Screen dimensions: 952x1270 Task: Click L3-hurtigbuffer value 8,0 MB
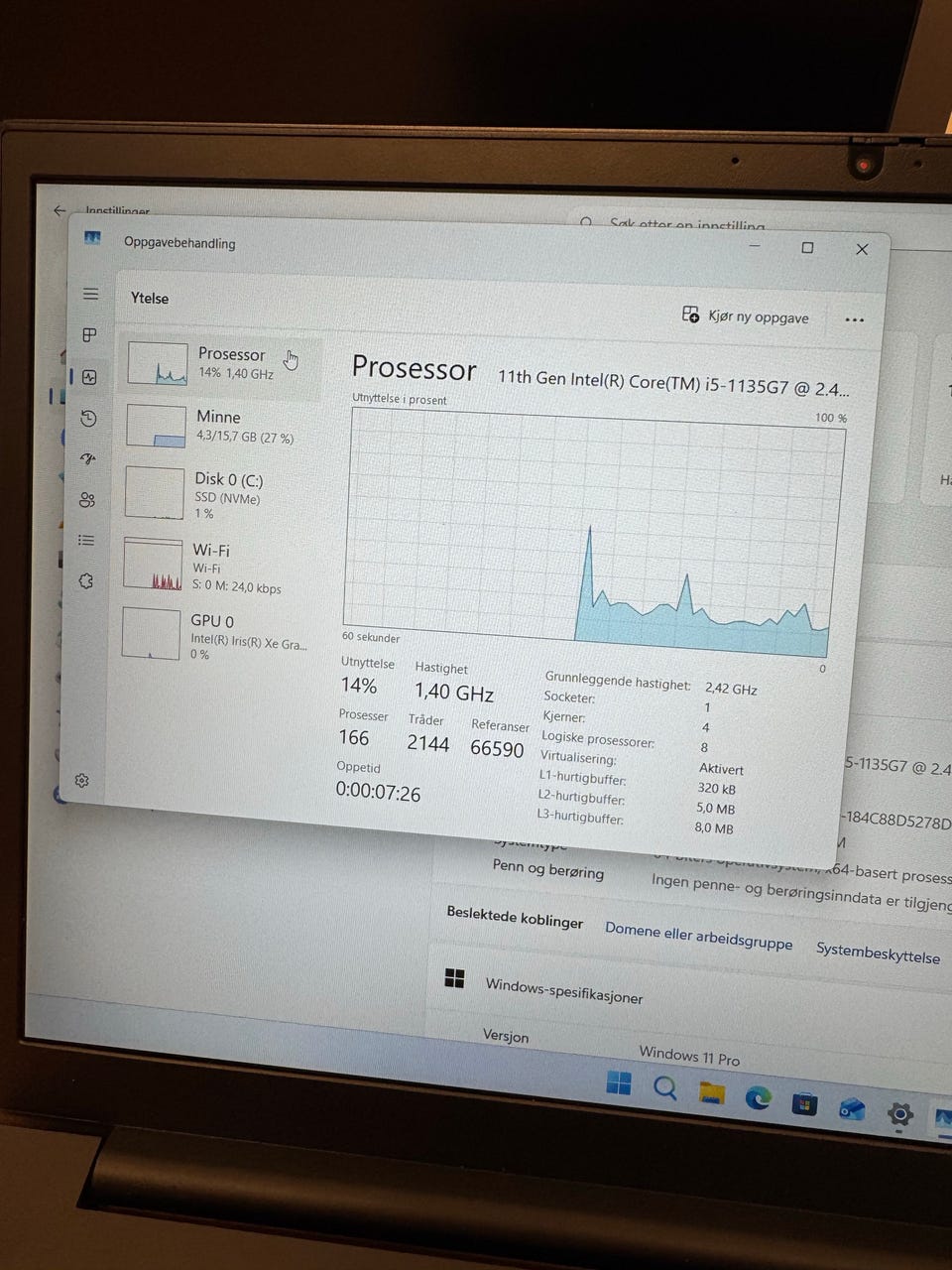pyautogui.click(x=714, y=827)
